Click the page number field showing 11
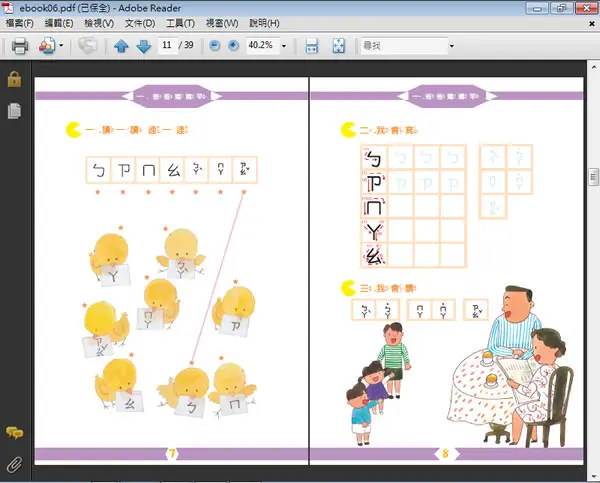Screen dimensions: 600x483 167,45
